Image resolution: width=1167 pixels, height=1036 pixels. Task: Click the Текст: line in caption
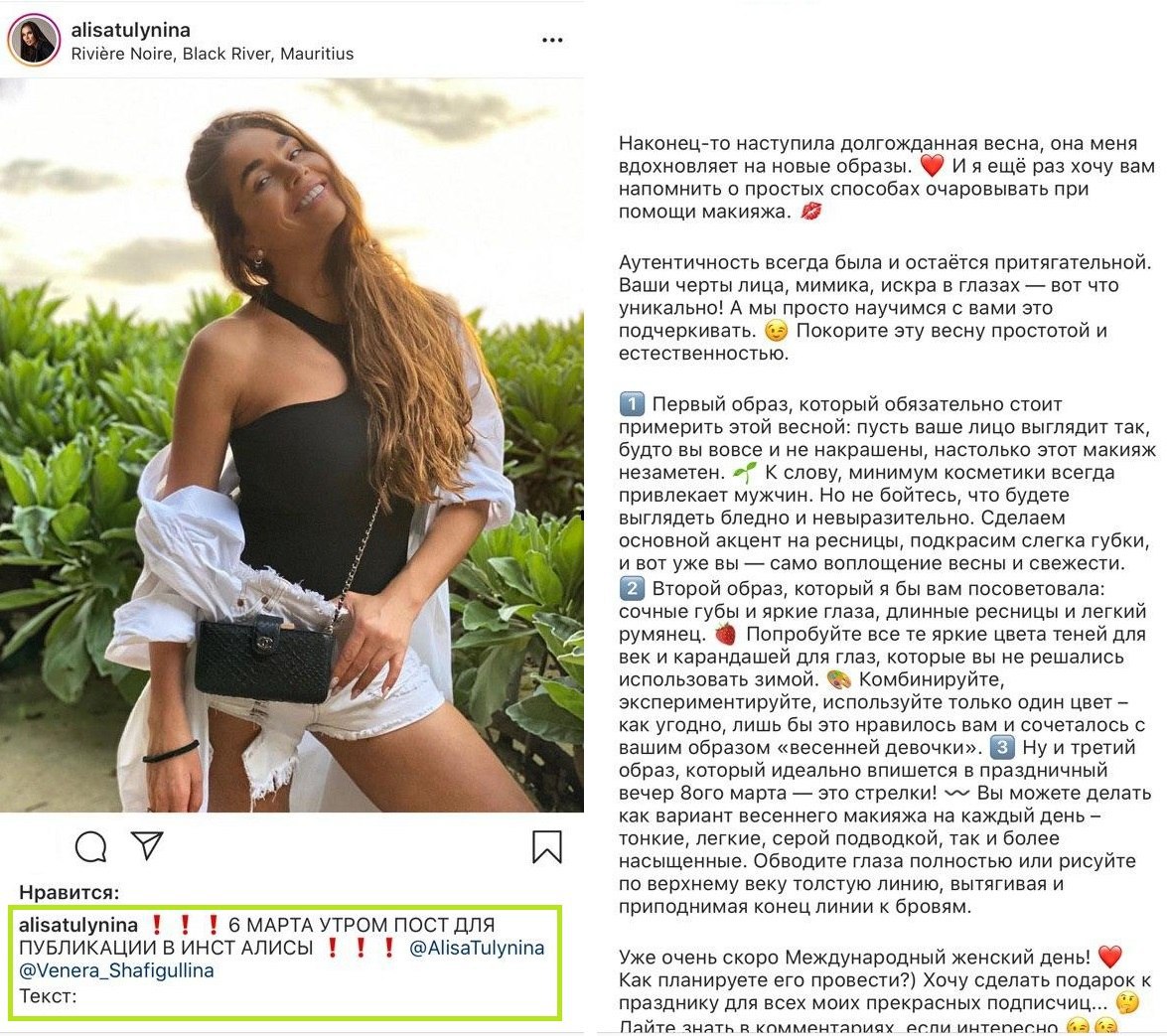click(48, 996)
